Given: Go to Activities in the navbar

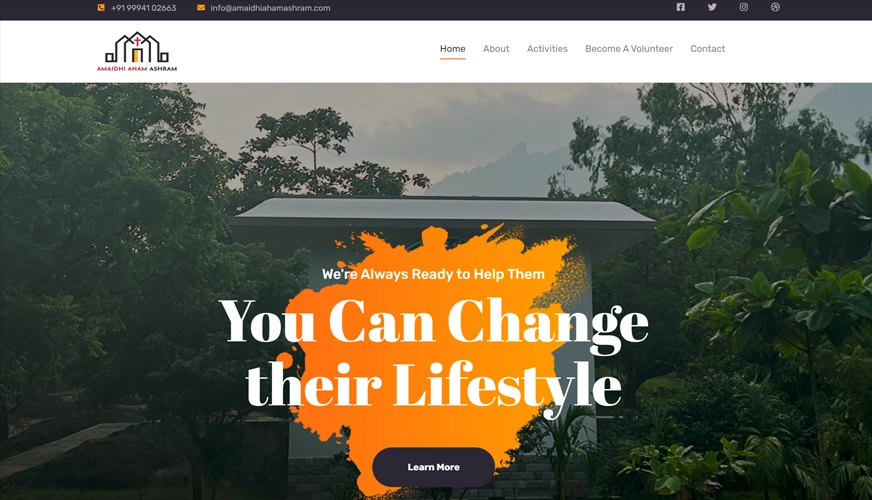Looking at the screenshot, I should (547, 49).
